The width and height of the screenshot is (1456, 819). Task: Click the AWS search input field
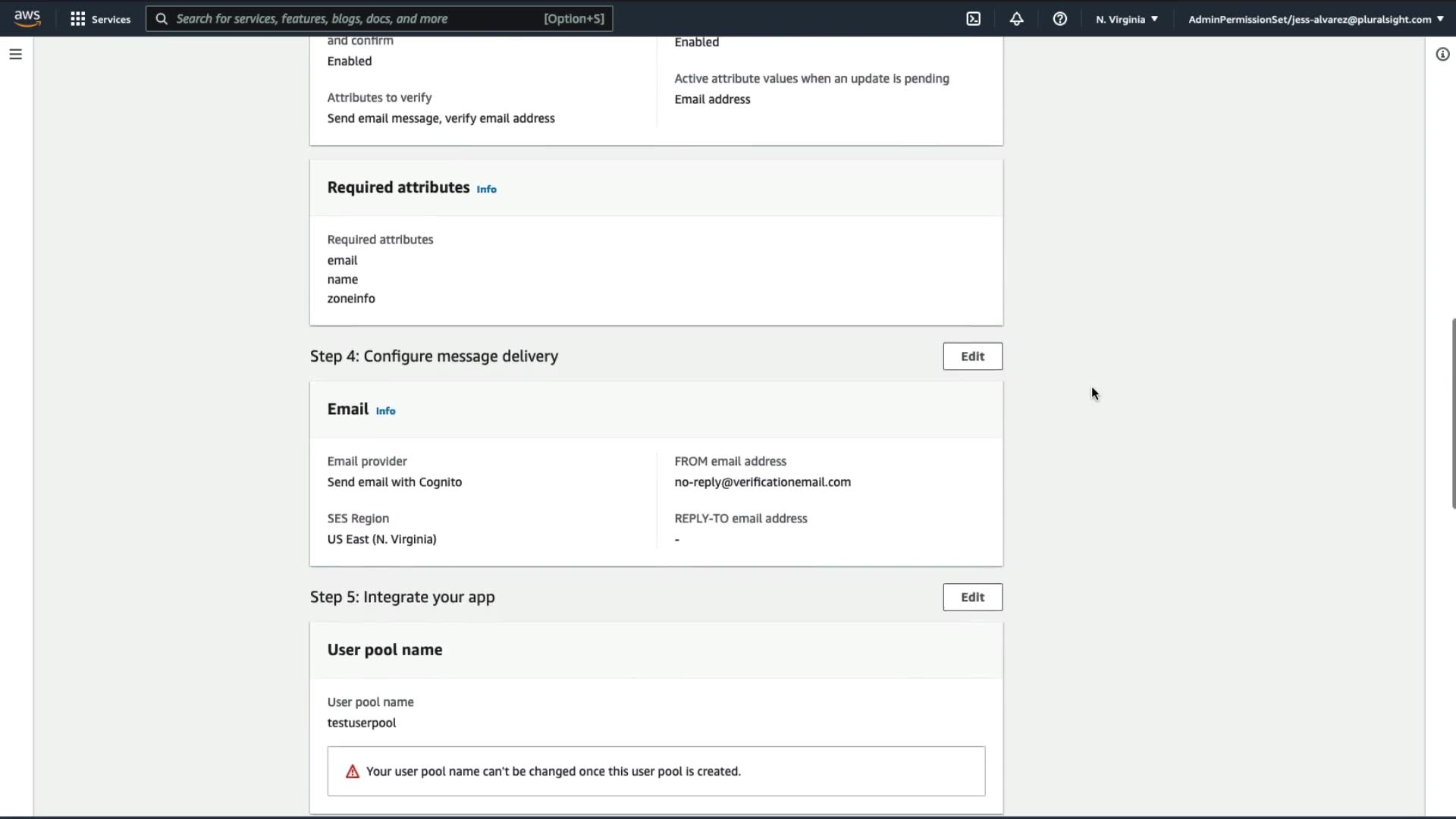coord(356,19)
